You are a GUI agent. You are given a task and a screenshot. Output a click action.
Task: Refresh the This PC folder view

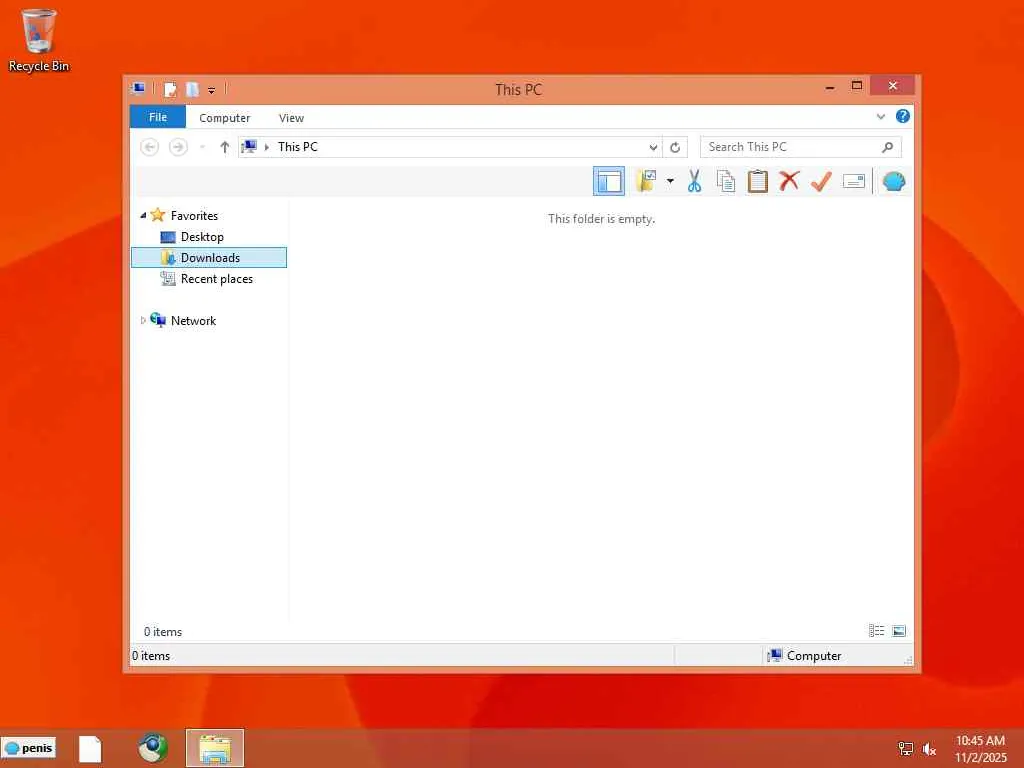675,147
